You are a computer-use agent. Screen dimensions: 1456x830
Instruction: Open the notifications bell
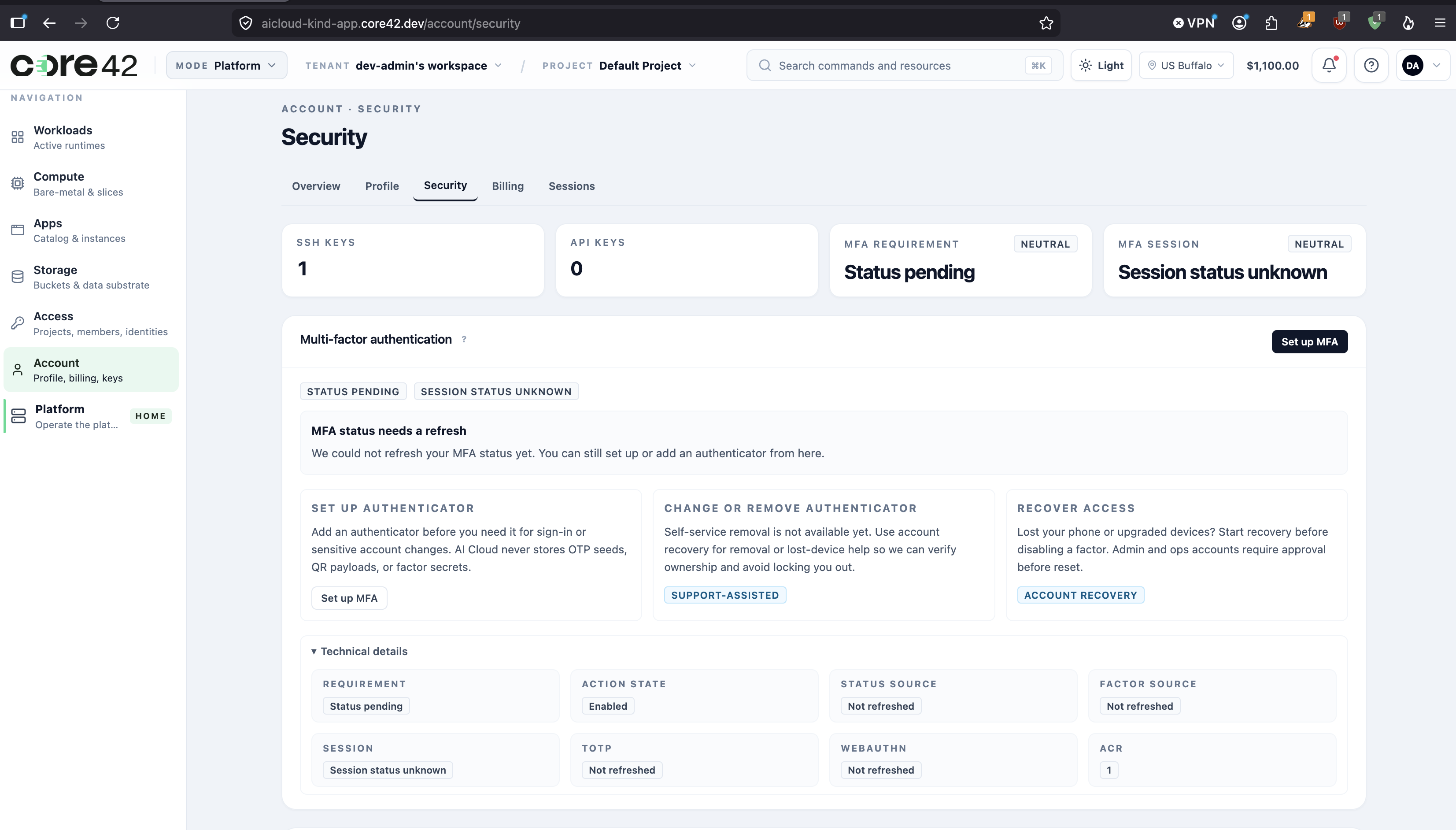(1329, 66)
